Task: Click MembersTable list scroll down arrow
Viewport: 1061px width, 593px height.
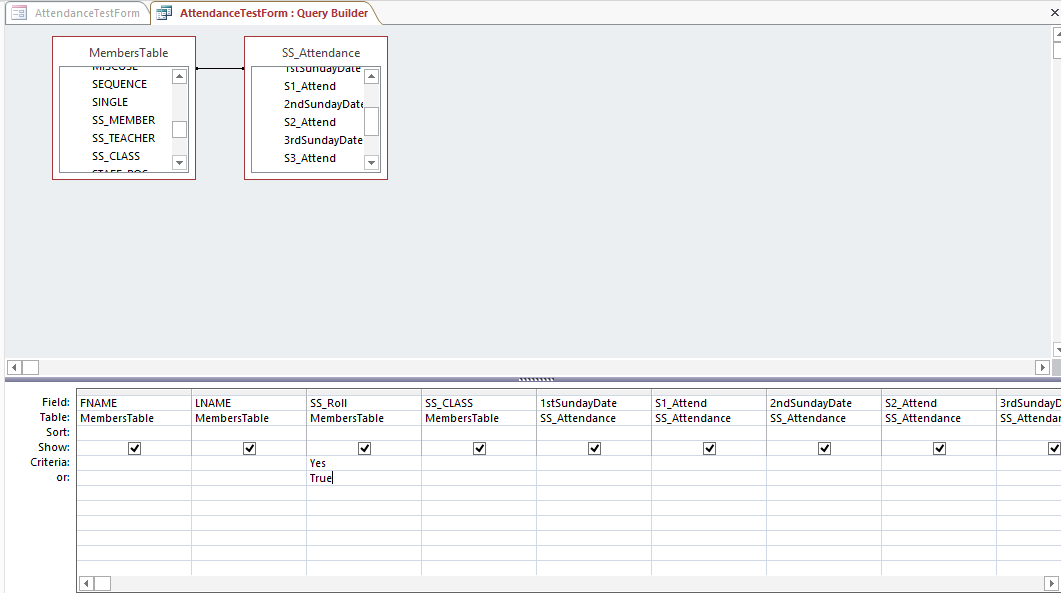Action: point(179,162)
